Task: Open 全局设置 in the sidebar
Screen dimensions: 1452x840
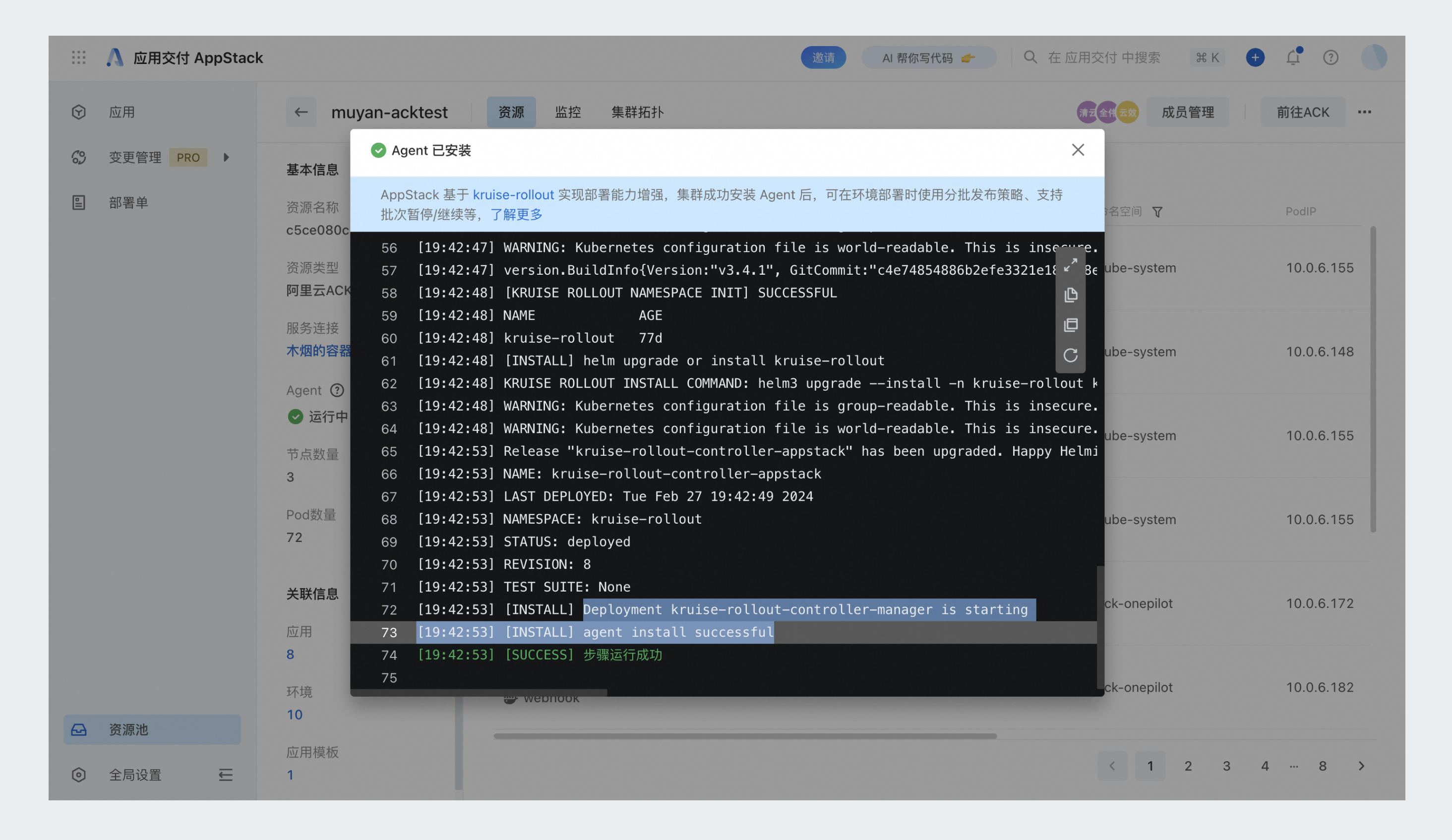Action: (135, 775)
